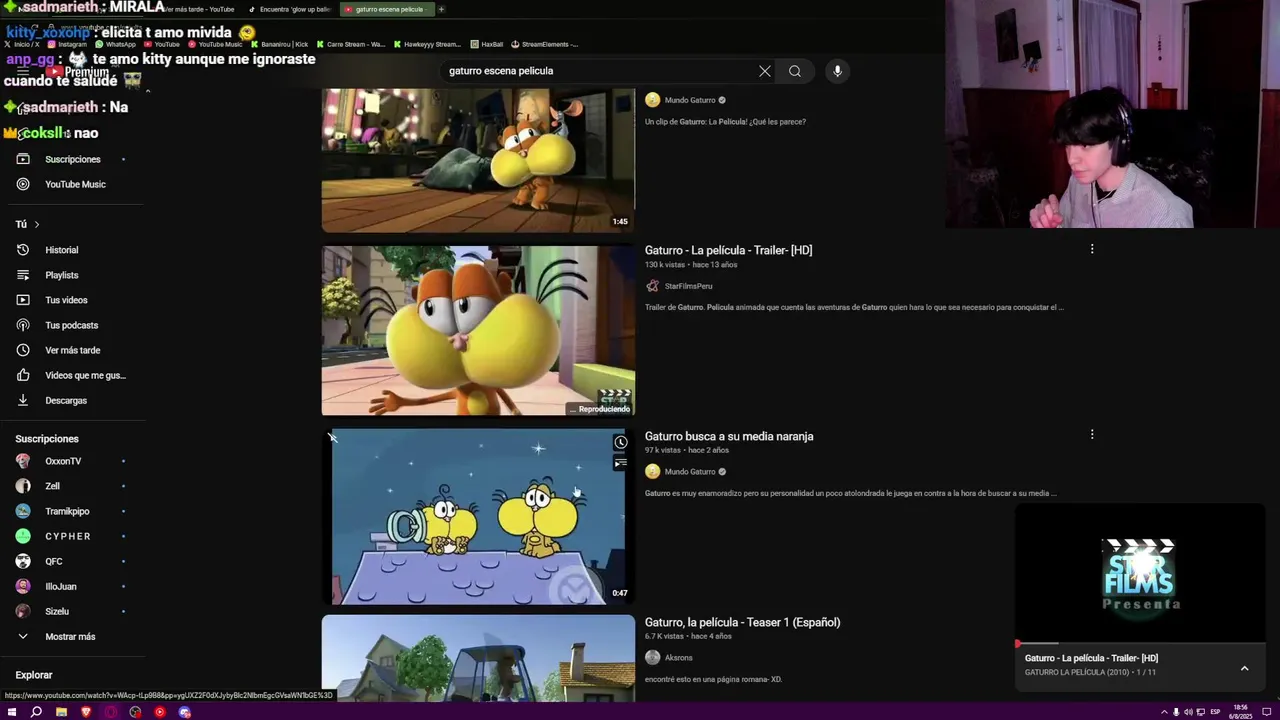Open the Windows Start menu
Screen dimensions: 1280x720
[x=12, y=712]
